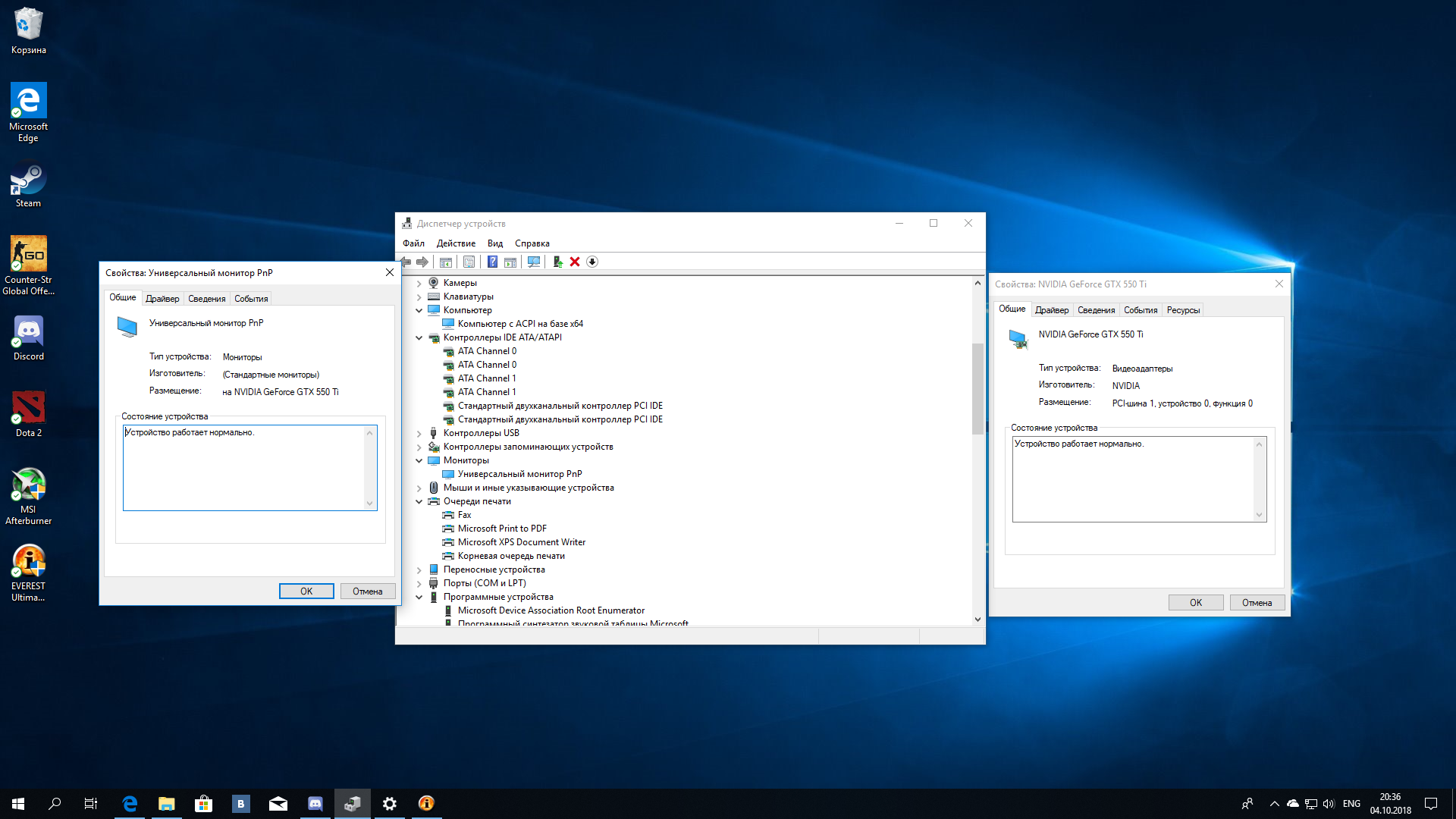Open MSI Afterburner from desktop
The height and width of the screenshot is (819, 1456).
(x=27, y=491)
